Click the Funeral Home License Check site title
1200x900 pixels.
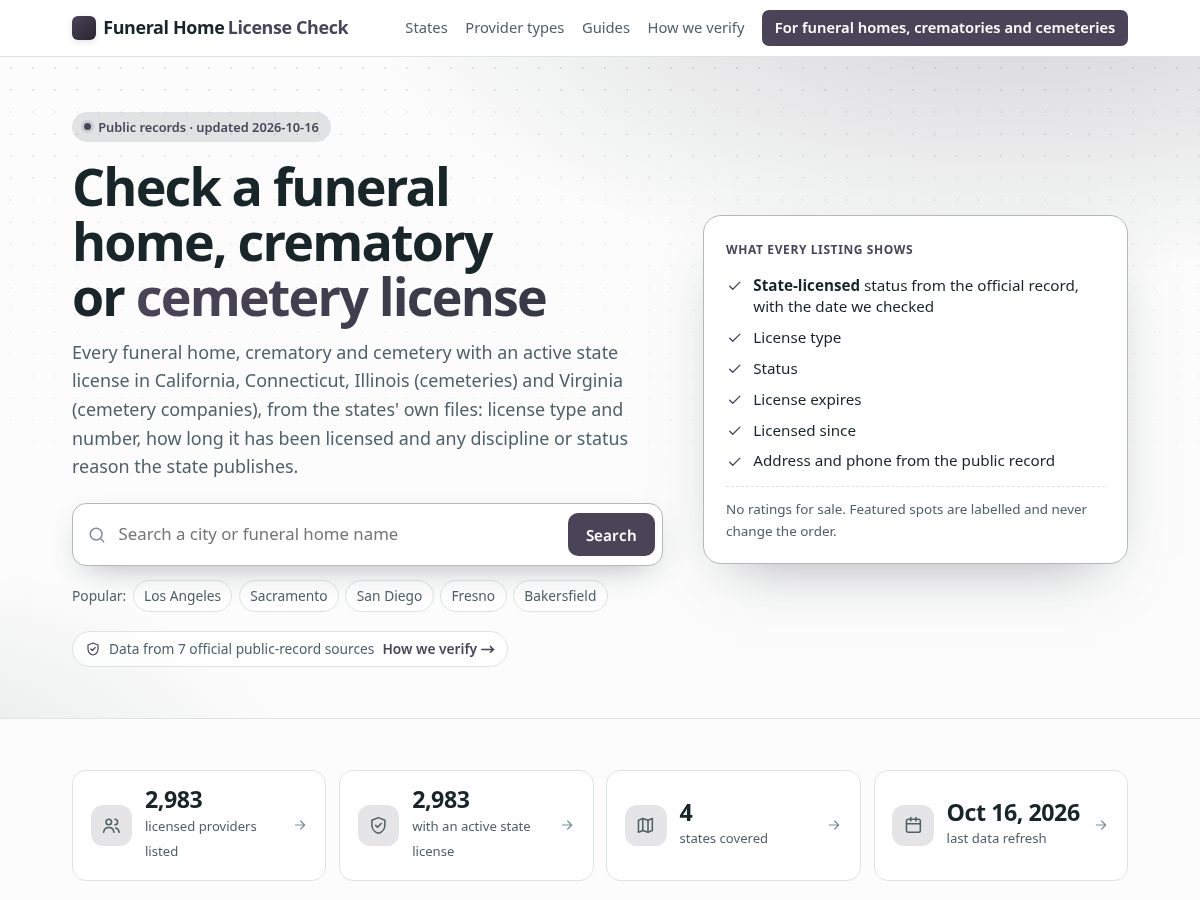(x=226, y=28)
